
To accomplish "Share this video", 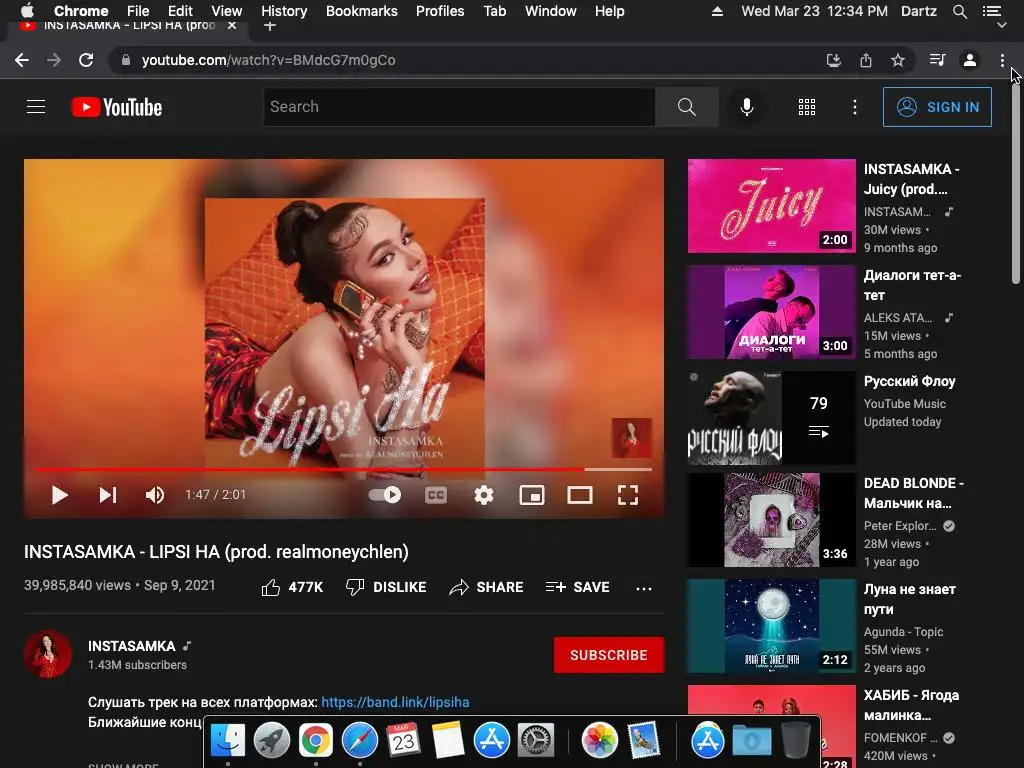I will click(487, 587).
